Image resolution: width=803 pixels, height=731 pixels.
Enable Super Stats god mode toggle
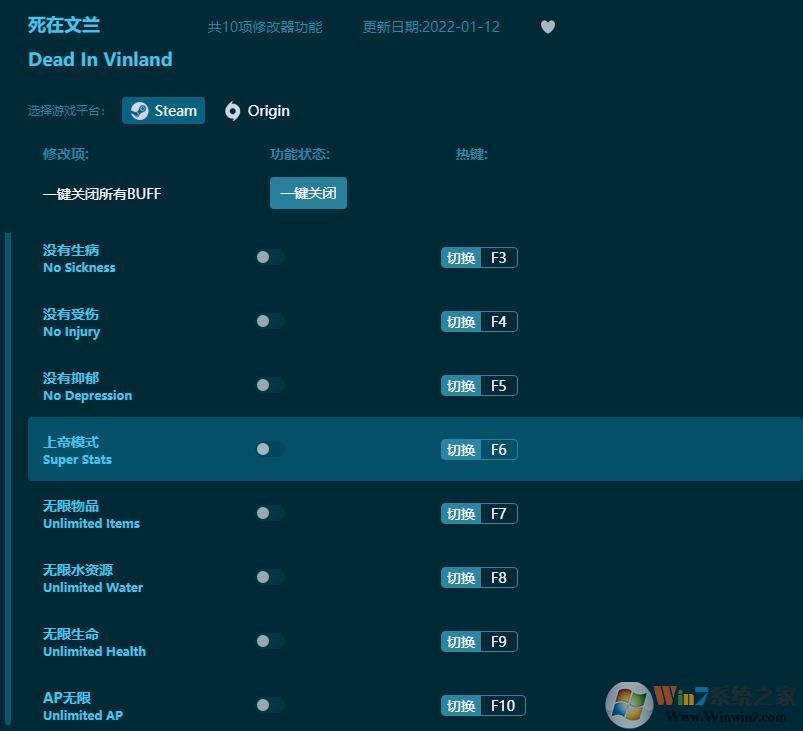[x=268, y=449]
